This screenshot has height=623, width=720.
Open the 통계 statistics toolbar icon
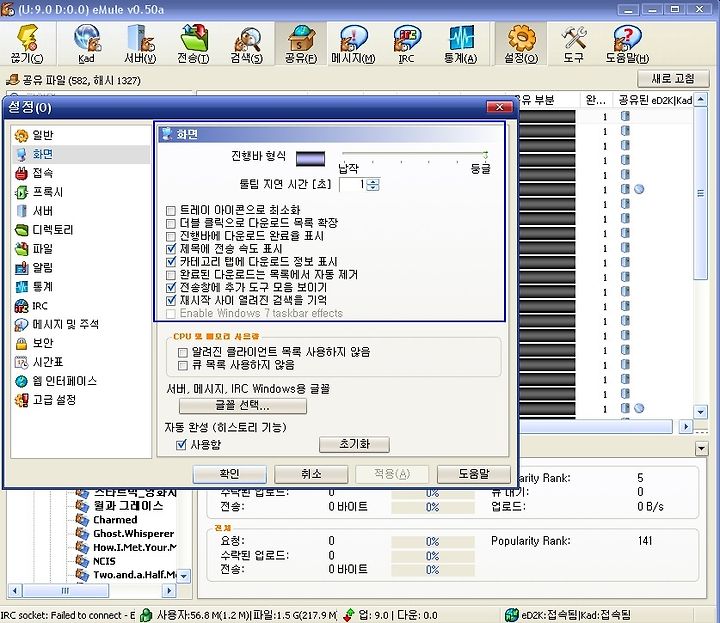coord(461,44)
